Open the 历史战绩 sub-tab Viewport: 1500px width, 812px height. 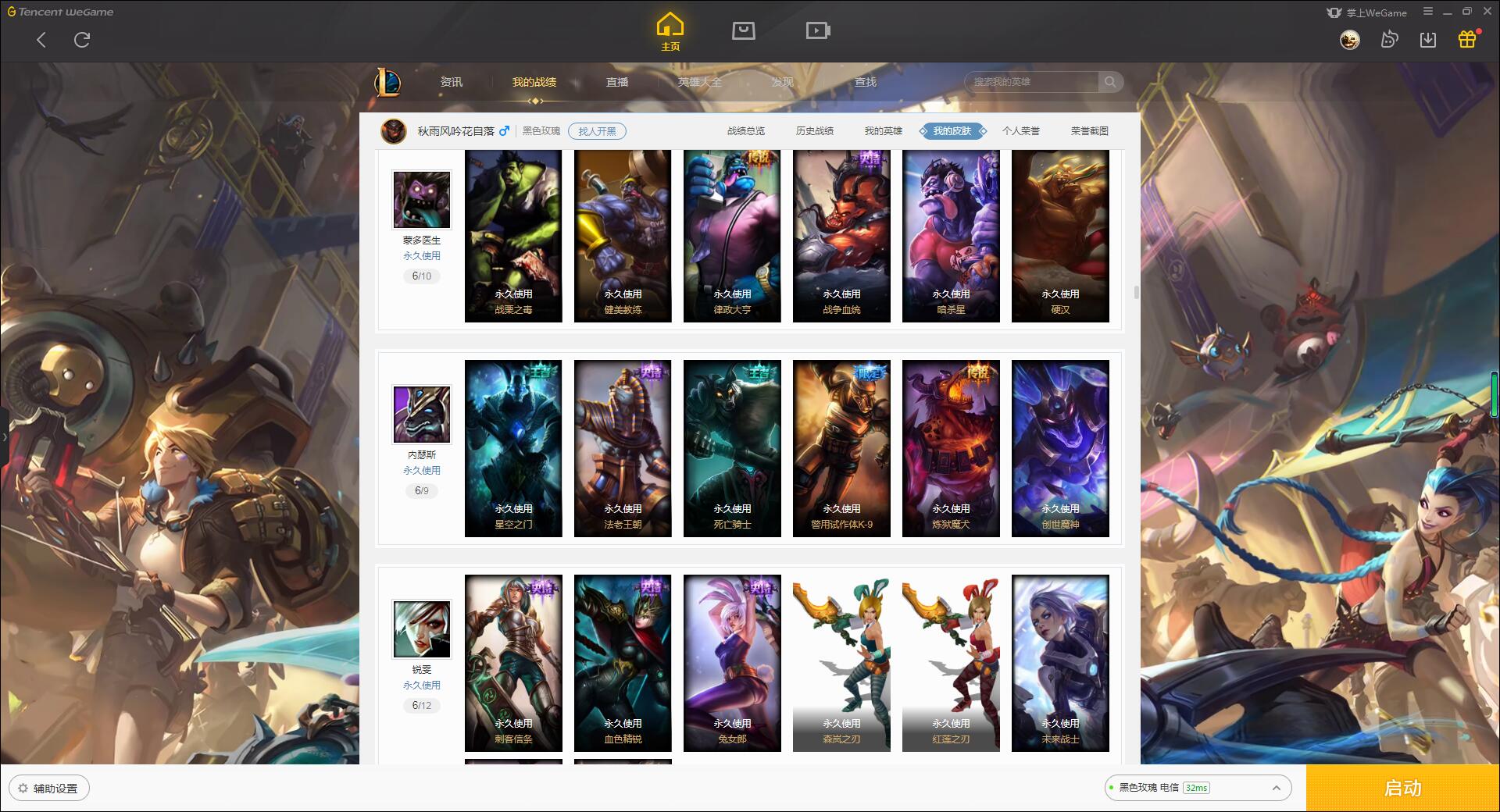tap(815, 131)
